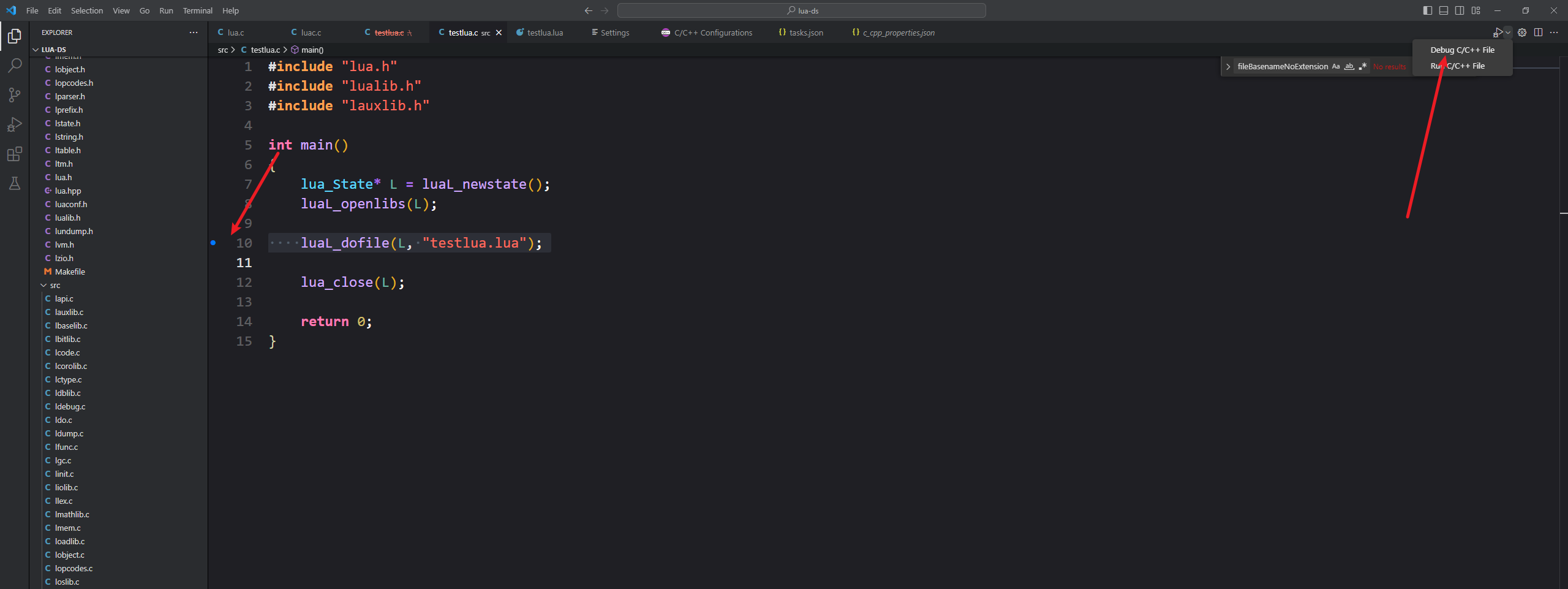The width and height of the screenshot is (1568, 589).
Task: Split the editor to the right
Action: (1538, 32)
